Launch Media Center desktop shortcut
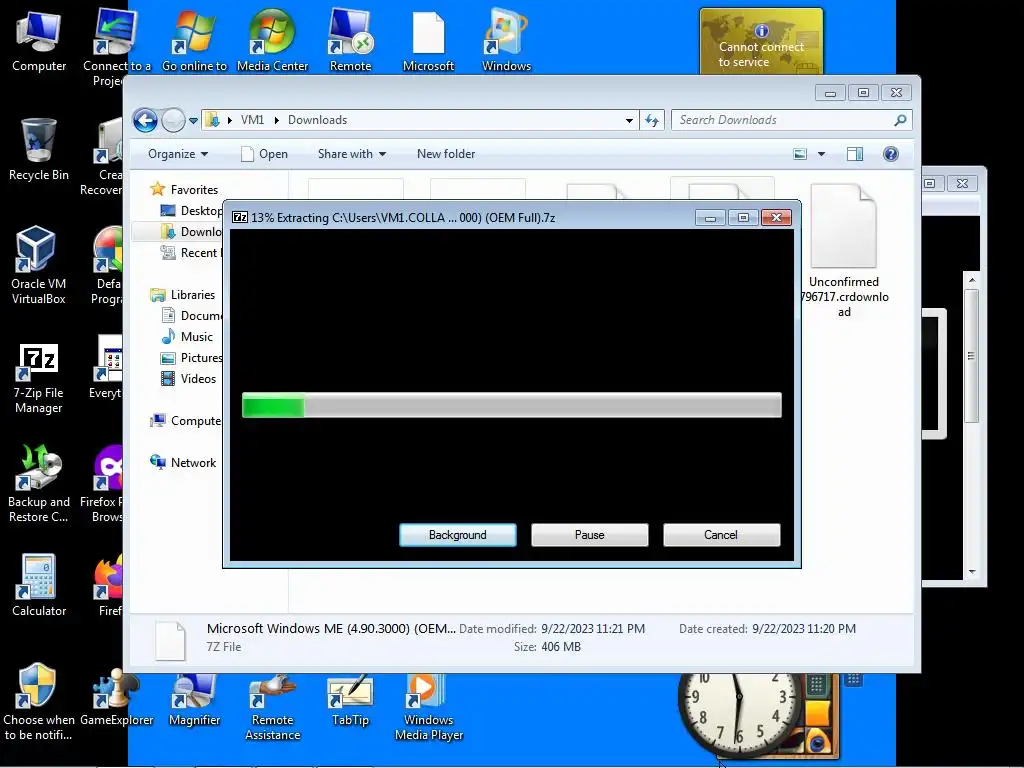1024x768 pixels. [272, 40]
